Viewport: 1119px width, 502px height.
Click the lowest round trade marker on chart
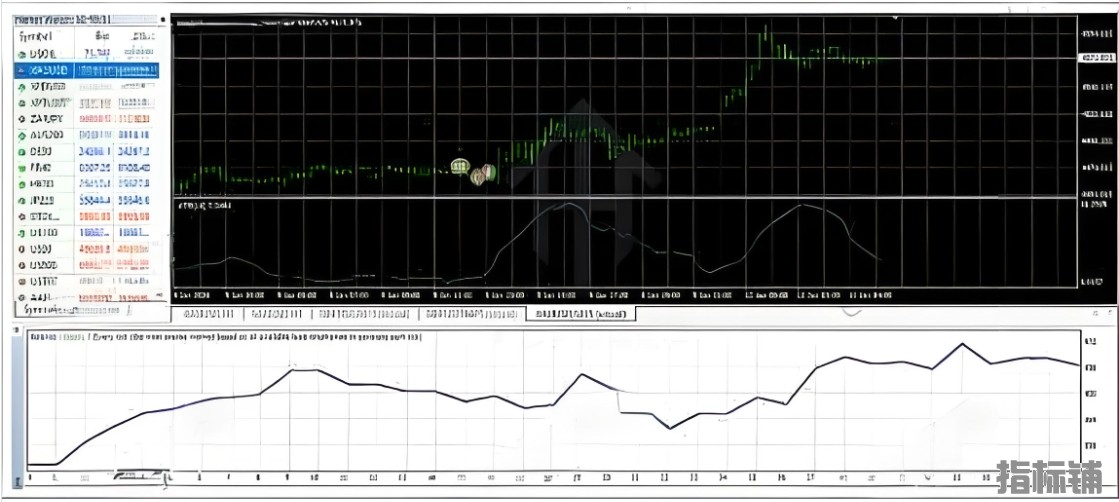click(x=477, y=178)
